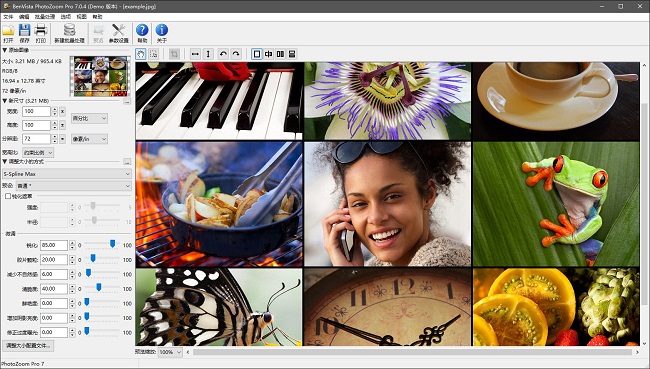Open the S-Spline Max method dropdown
The width and height of the screenshot is (650, 369).
[x=67, y=174]
